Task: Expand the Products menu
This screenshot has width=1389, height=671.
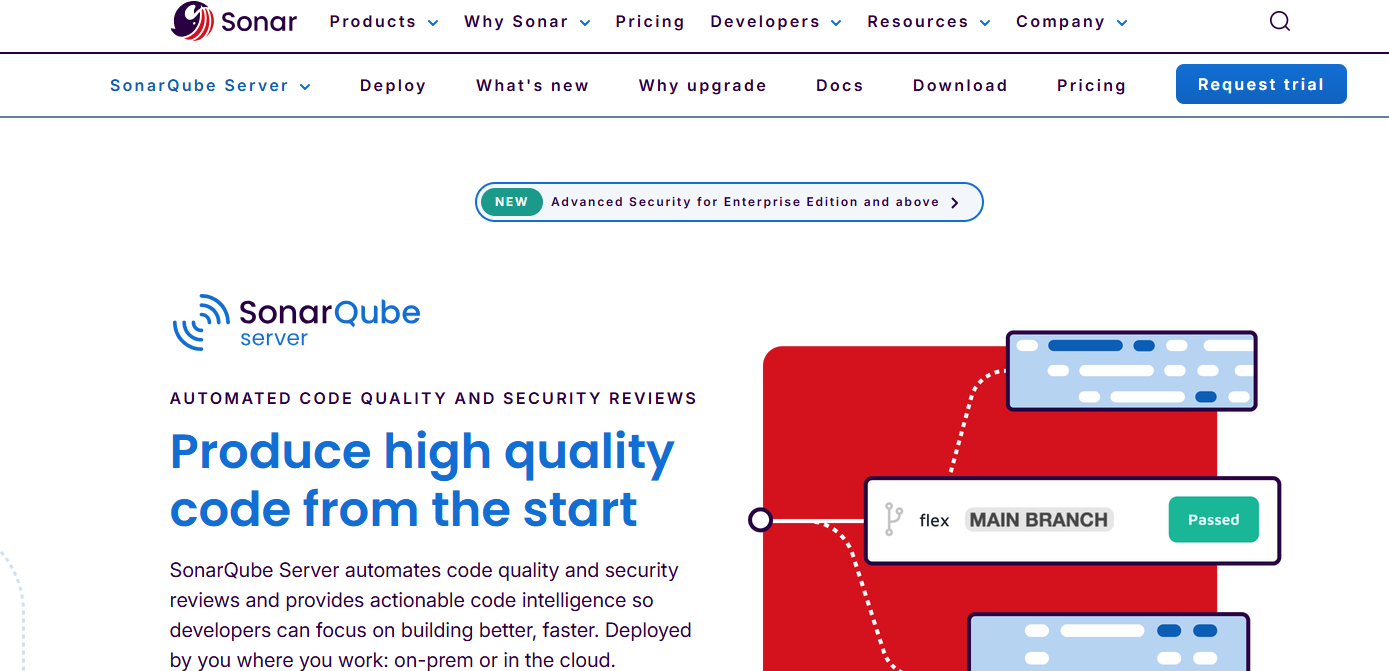Action: click(x=384, y=22)
